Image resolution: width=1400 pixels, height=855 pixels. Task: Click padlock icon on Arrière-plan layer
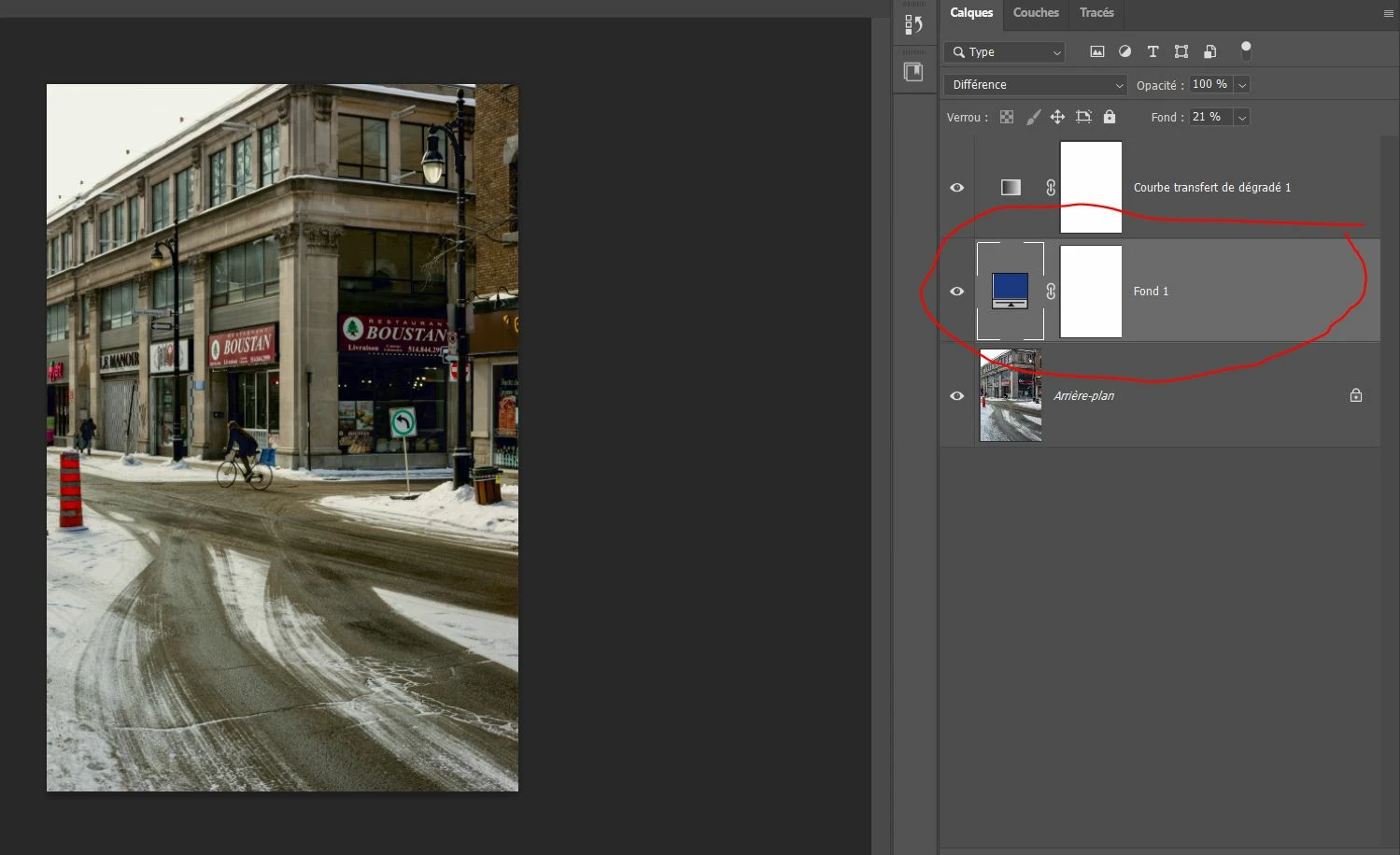tap(1356, 395)
